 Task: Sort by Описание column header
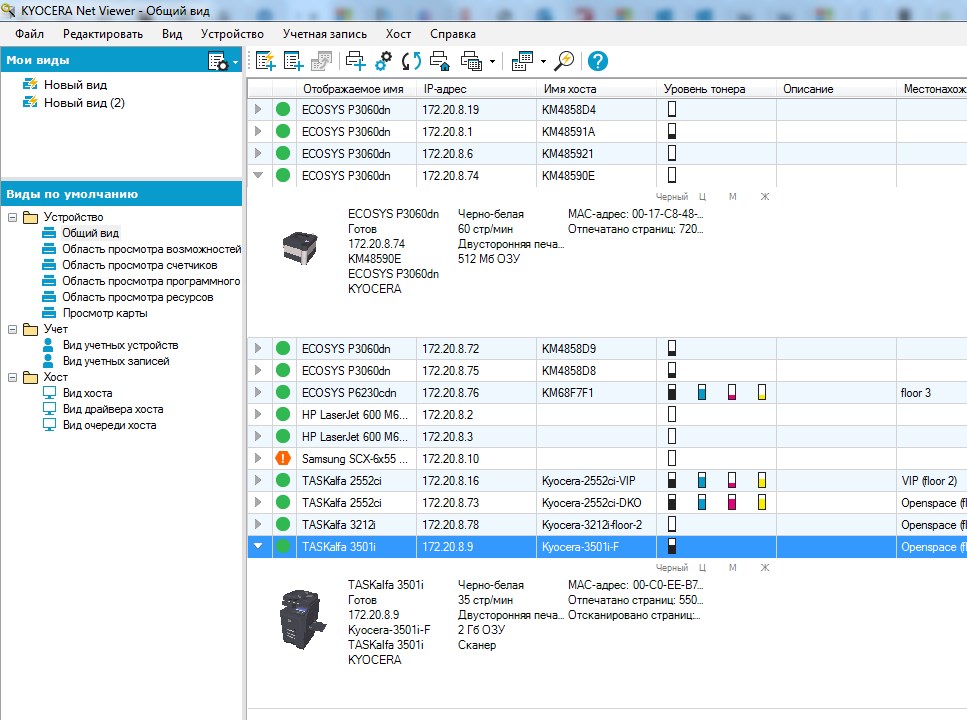tap(836, 89)
